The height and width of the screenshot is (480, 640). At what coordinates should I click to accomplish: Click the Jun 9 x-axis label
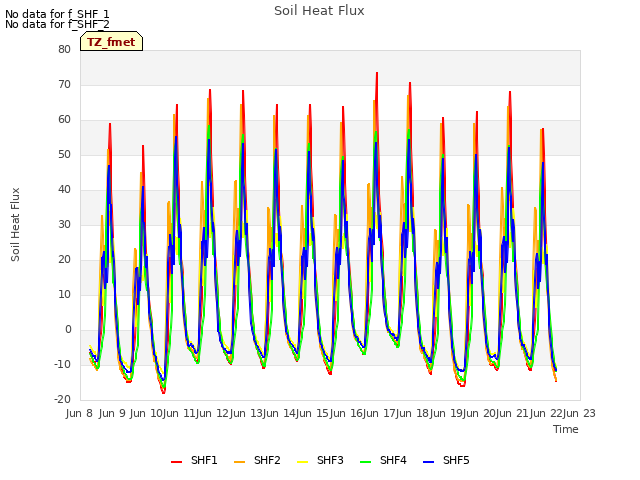(112, 413)
